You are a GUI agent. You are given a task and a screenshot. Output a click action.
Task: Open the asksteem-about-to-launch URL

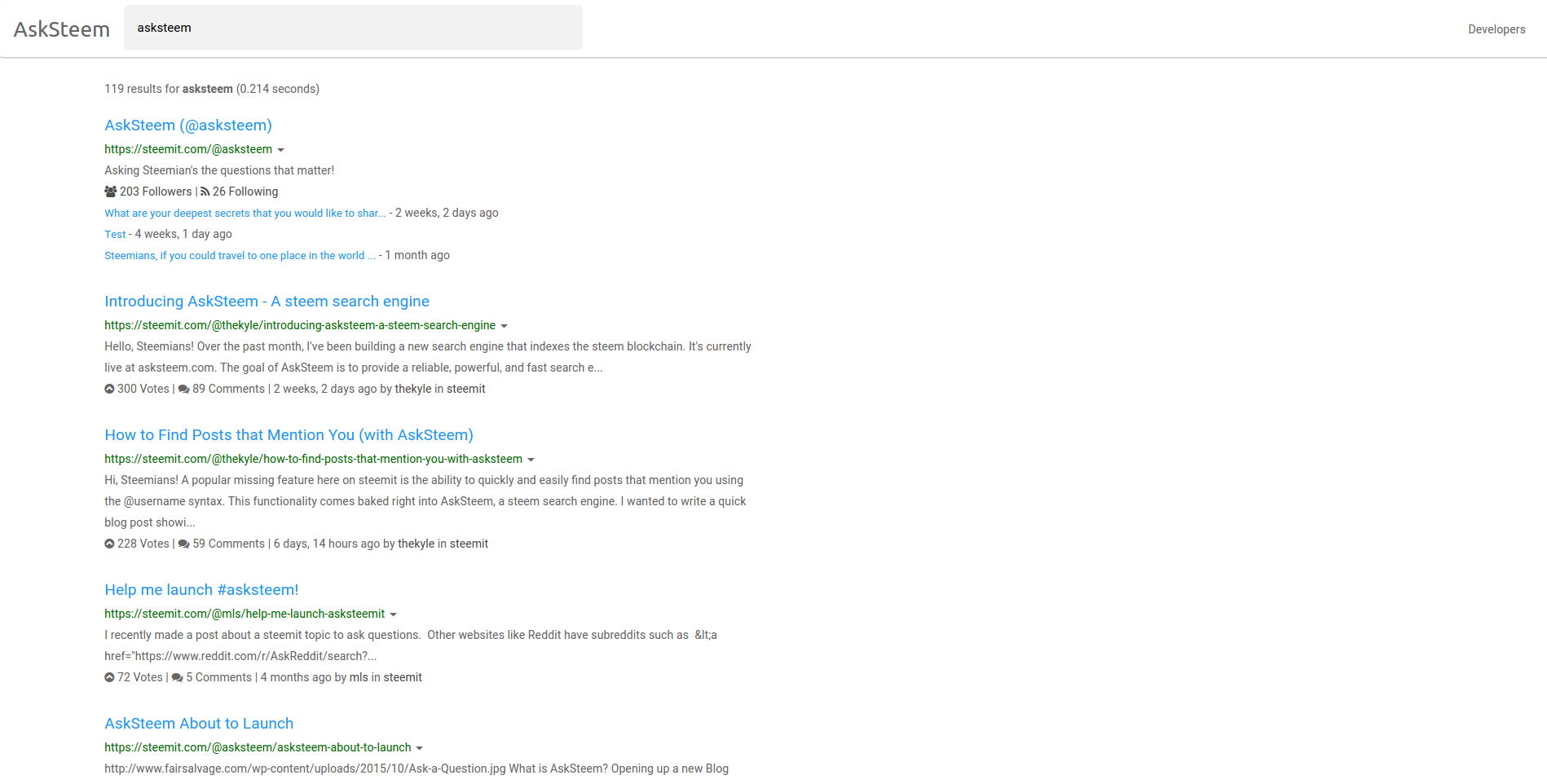pos(258,747)
